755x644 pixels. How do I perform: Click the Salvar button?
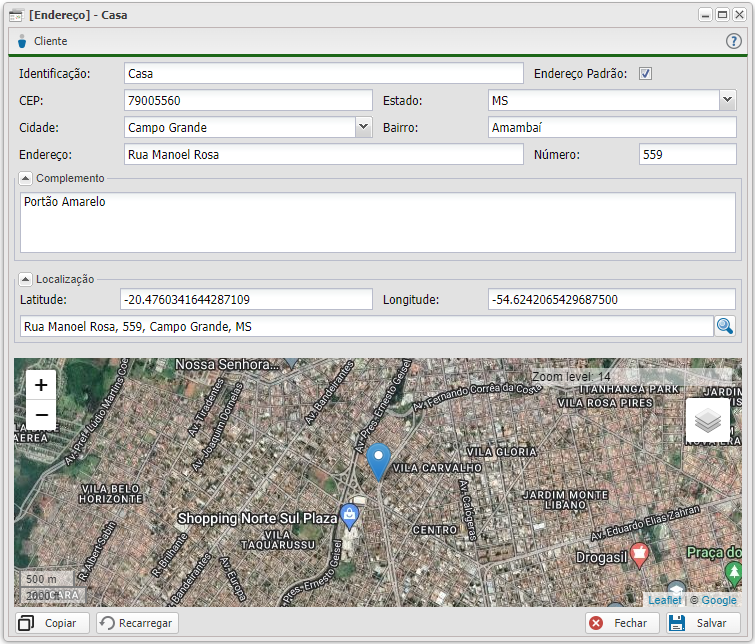(703, 623)
